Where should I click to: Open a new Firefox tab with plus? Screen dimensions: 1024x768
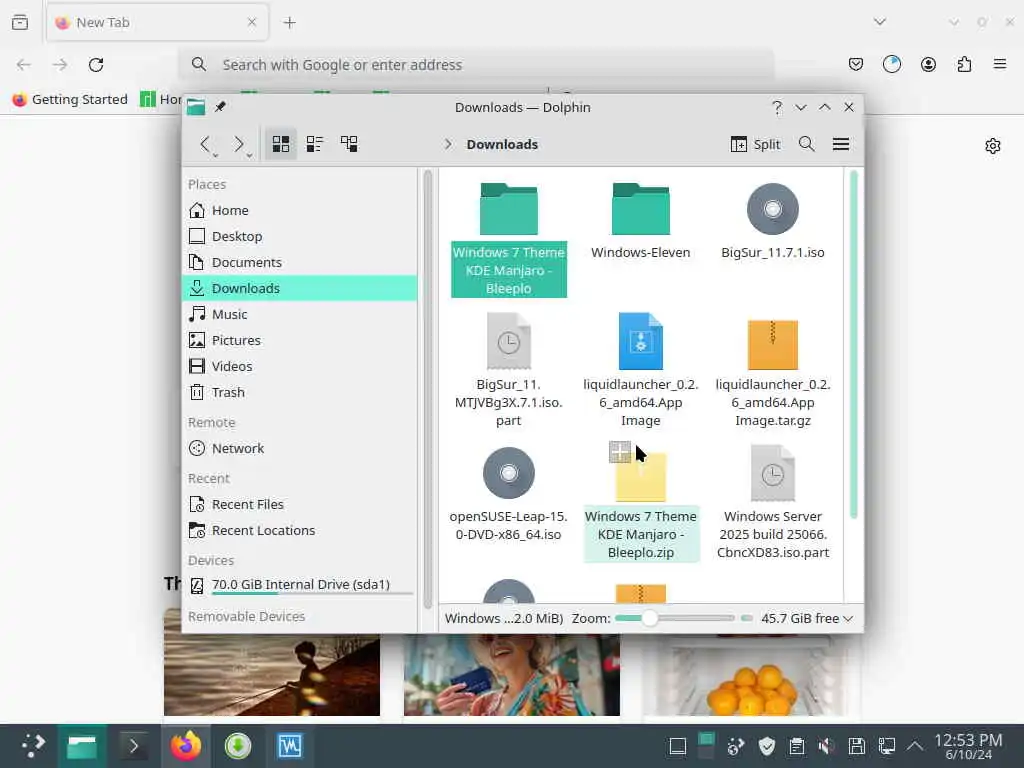click(289, 23)
